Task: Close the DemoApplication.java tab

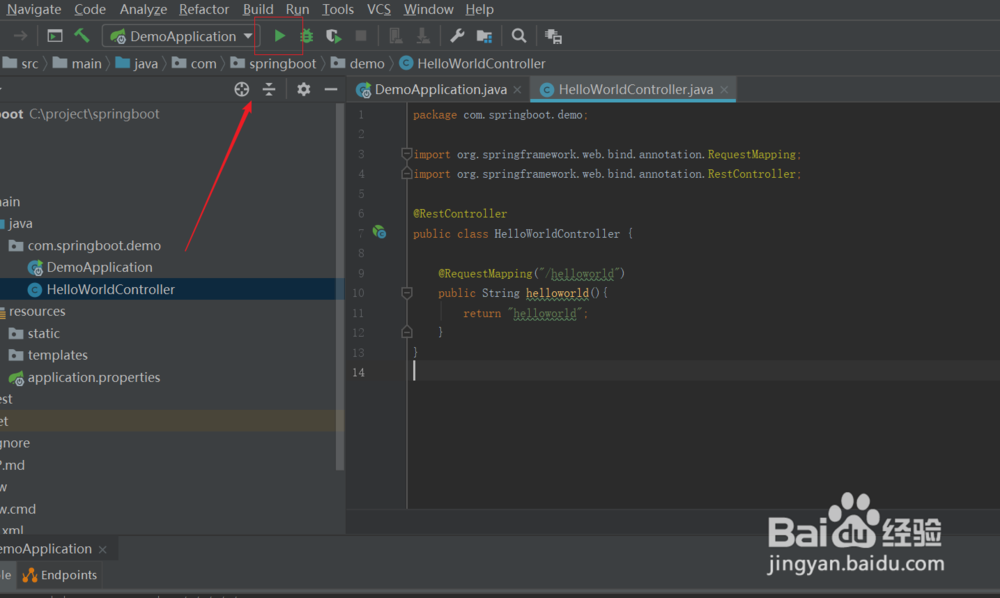Action: click(517, 90)
